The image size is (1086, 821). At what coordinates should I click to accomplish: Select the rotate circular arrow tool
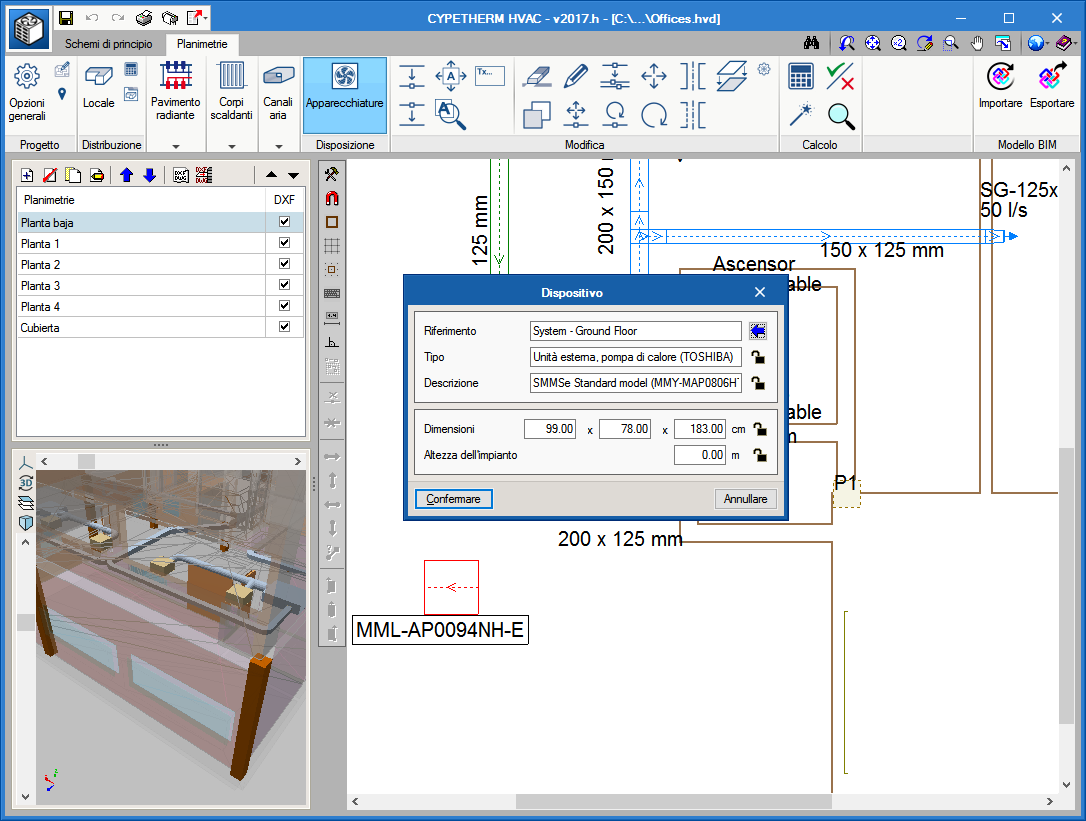coord(654,115)
